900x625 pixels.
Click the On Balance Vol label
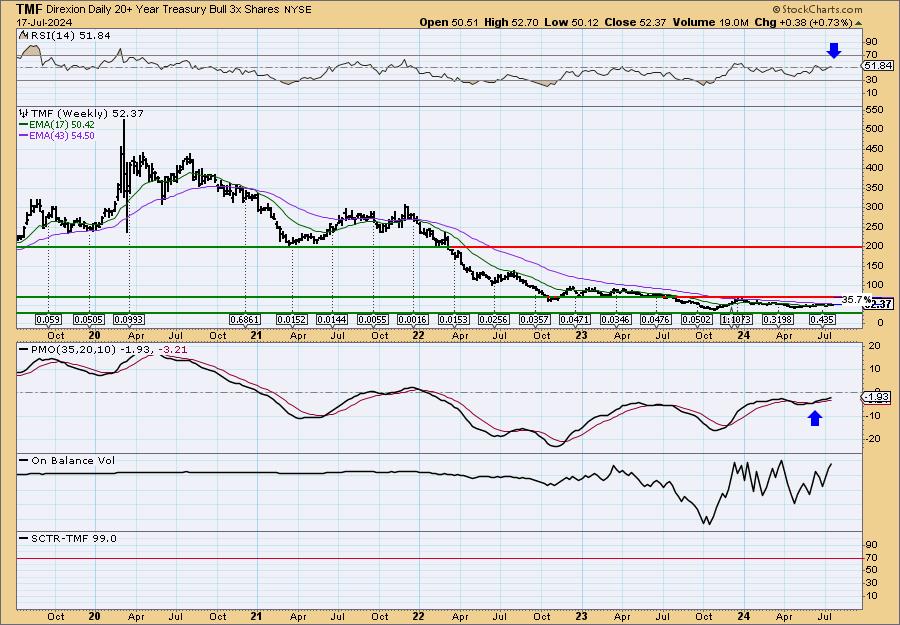pyautogui.click(x=73, y=460)
